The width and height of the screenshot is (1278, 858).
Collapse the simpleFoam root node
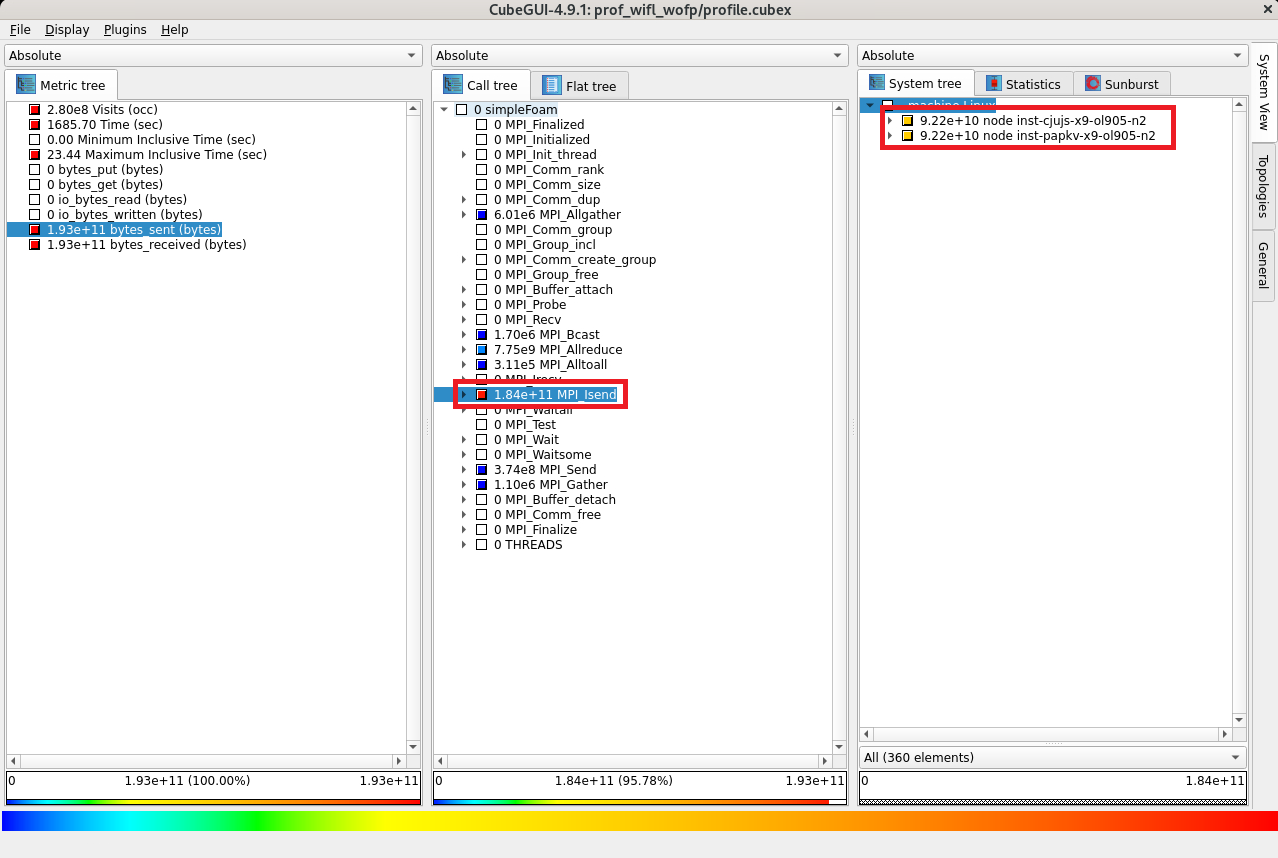[444, 110]
